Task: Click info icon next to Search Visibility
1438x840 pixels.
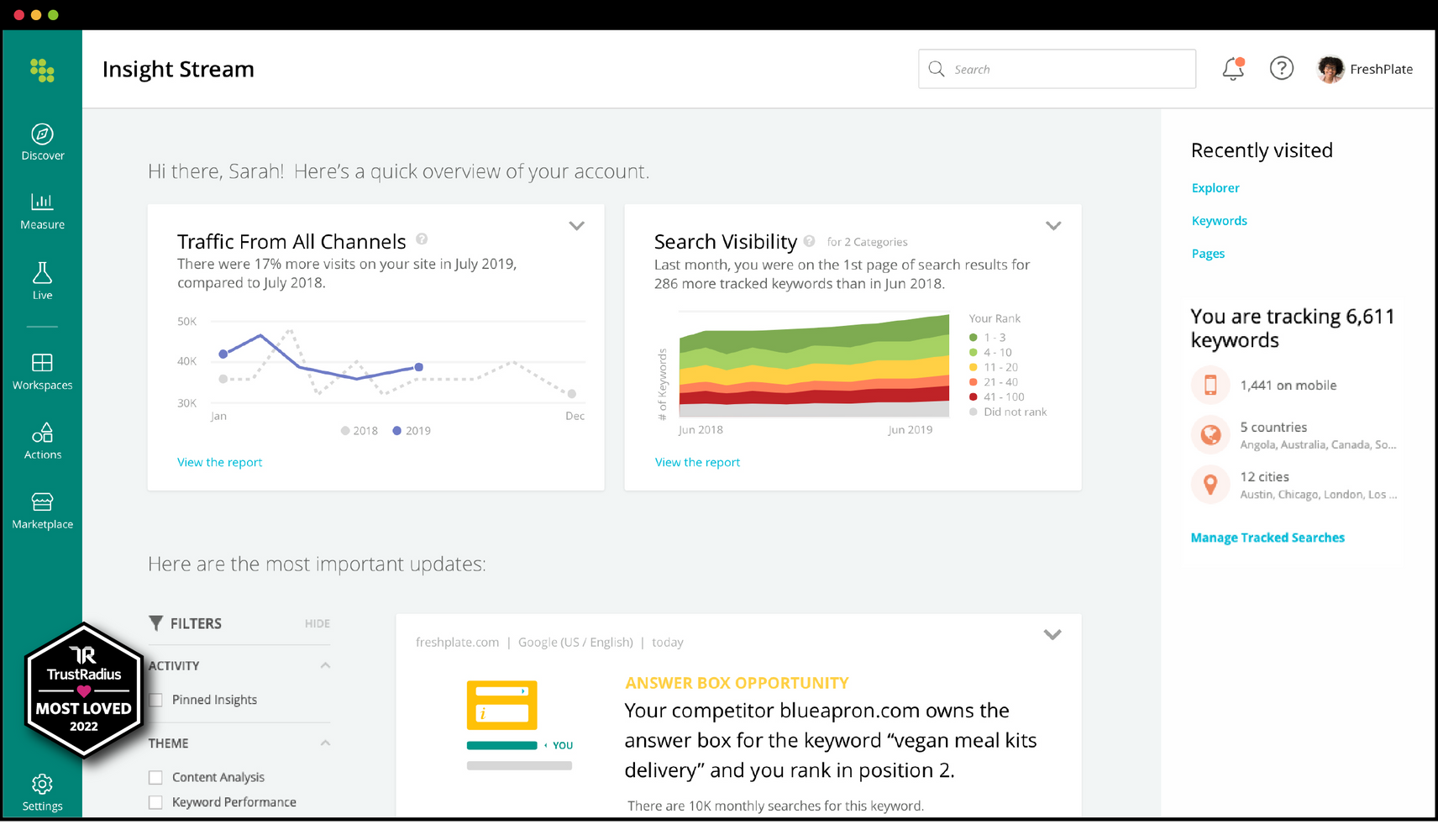Action: pyautogui.click(x=809, y=241)
